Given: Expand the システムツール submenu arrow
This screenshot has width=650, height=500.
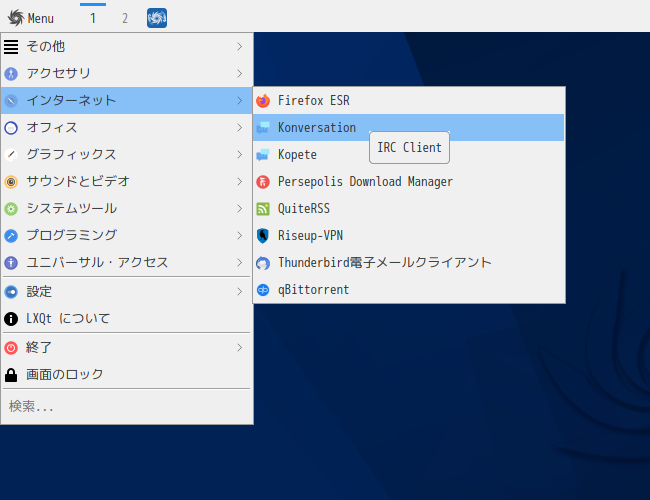Looking at the screenshot, I should (240, 209).
